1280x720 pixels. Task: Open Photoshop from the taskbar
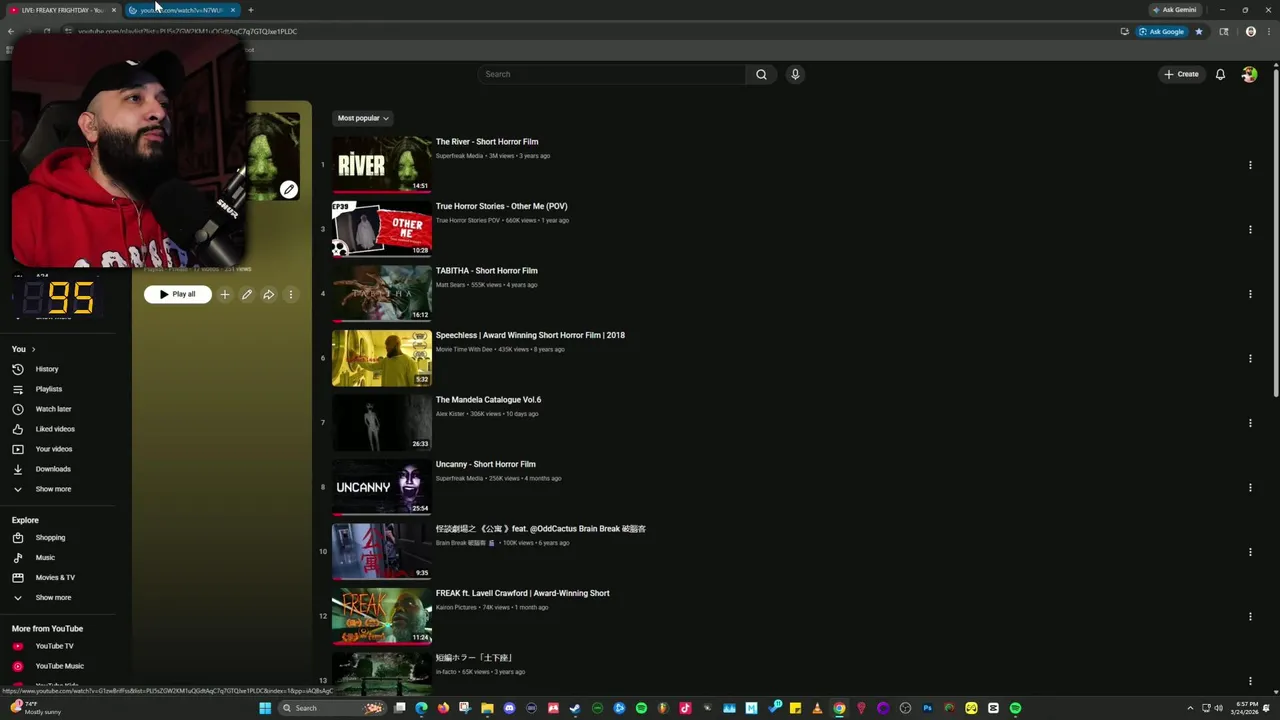pos(927,708)
